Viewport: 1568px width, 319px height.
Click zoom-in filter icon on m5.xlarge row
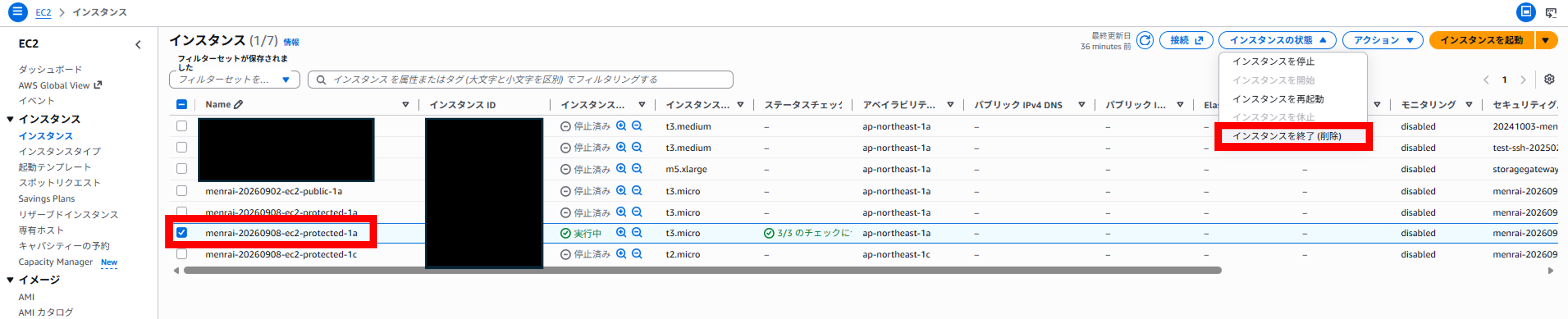621,169
